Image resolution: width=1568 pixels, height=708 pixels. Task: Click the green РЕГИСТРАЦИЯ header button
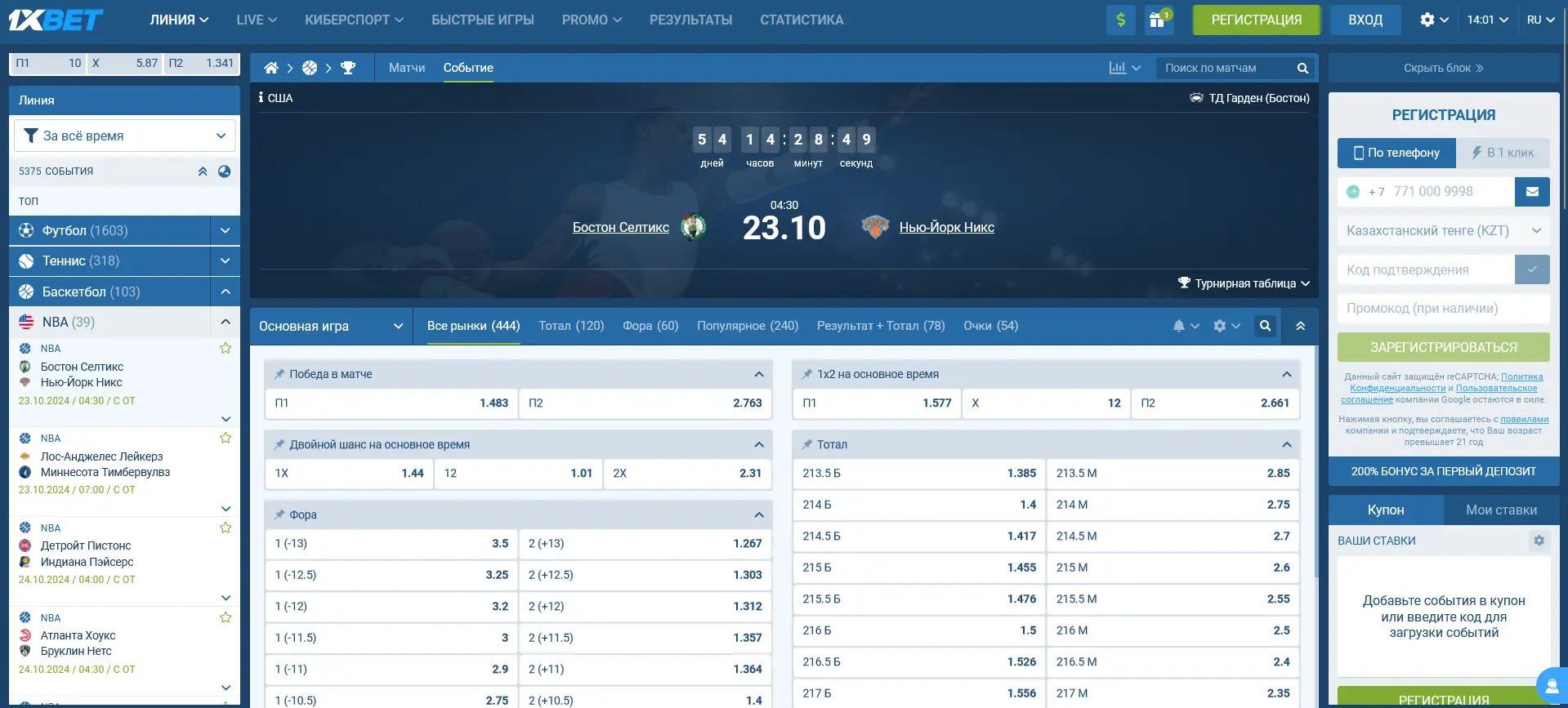[1256, 20]
